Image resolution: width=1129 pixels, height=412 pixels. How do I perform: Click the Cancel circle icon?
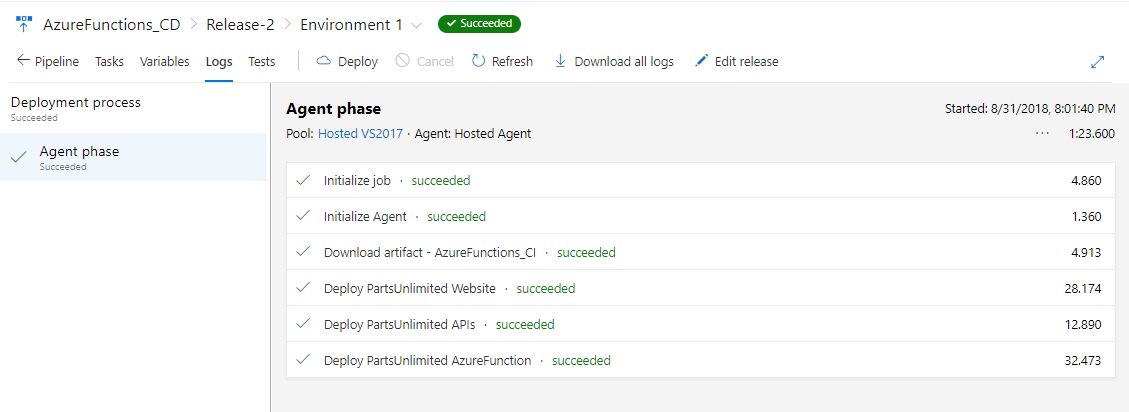coord(402,61)
